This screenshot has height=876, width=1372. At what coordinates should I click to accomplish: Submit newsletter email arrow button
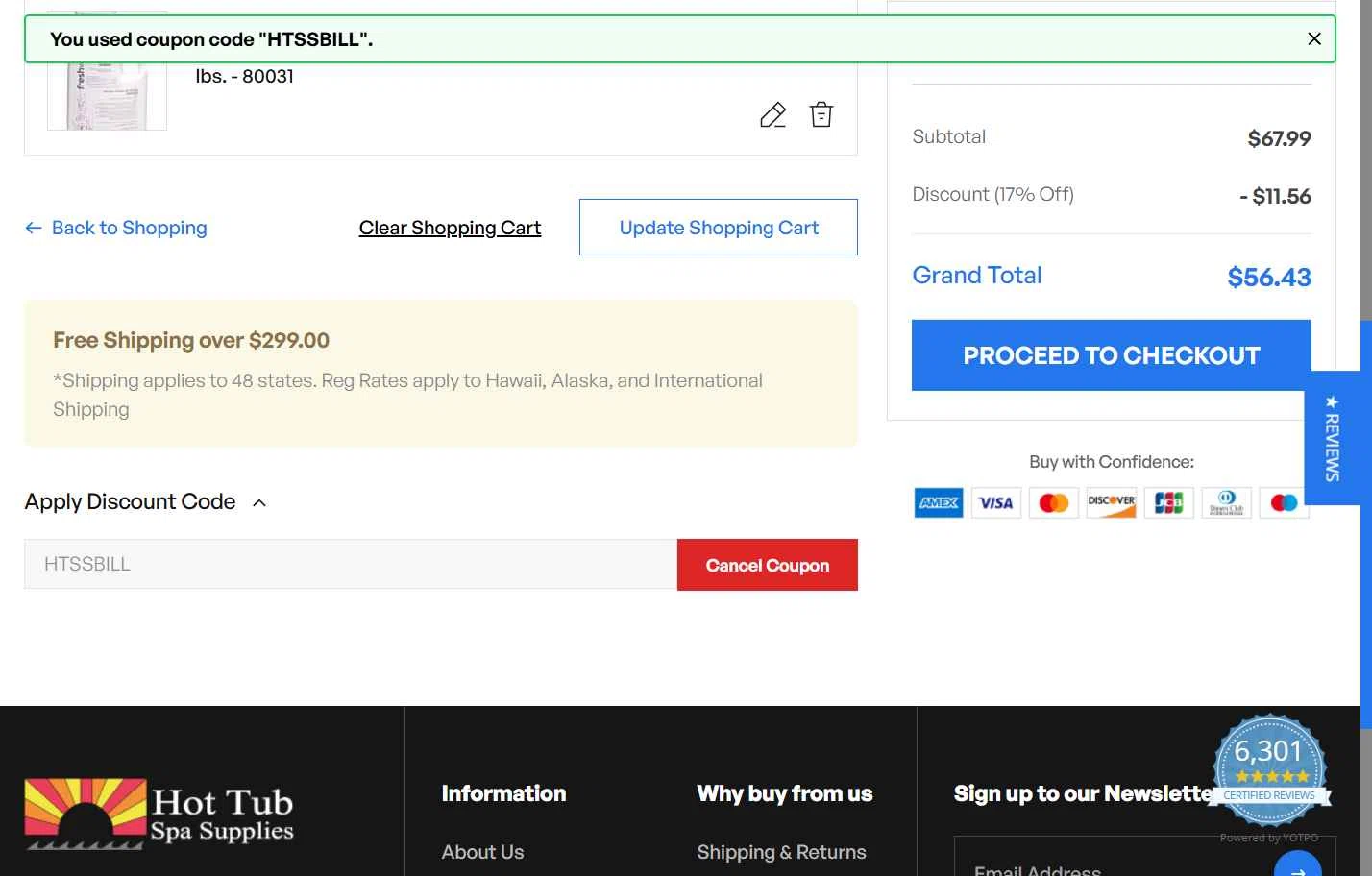pyautogui.click(x=1298, y=864)
